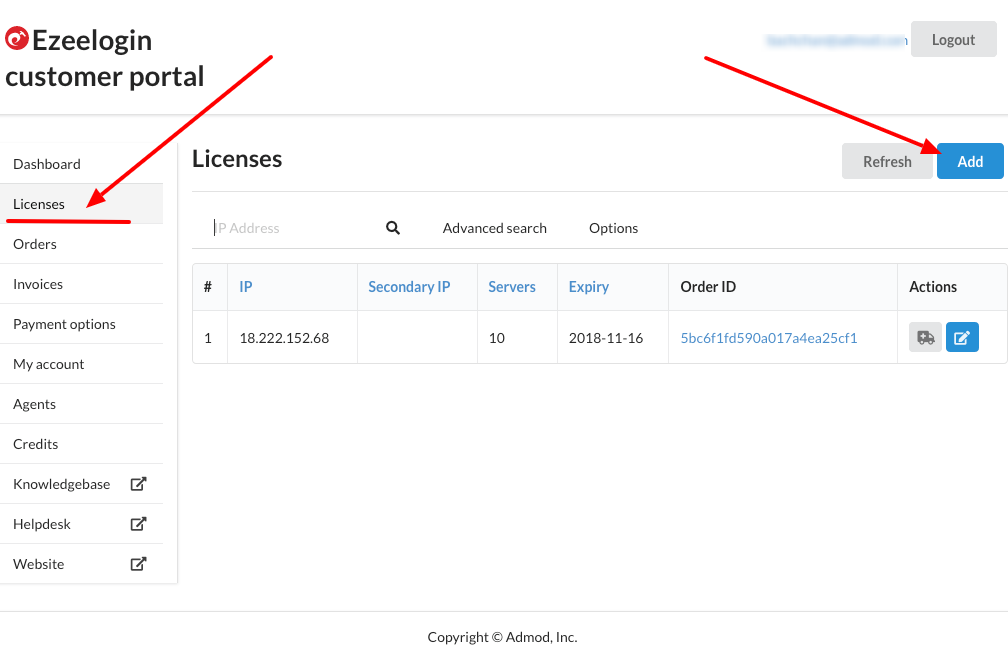The image size is (1008, 656).
Task: Click the servers count 10
Action: (x=496, y=338)
